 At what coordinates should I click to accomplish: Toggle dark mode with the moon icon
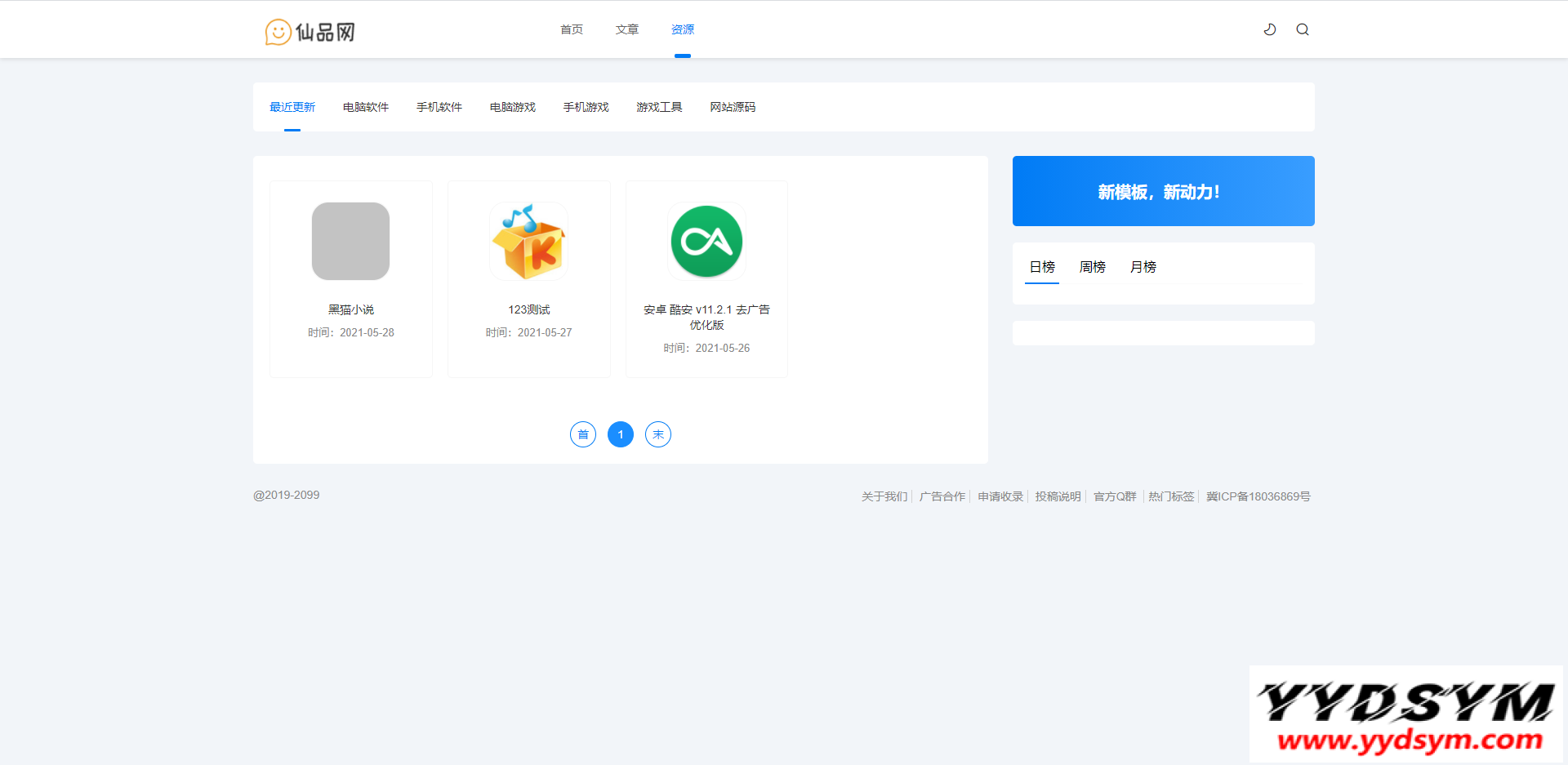[1270, 29]
